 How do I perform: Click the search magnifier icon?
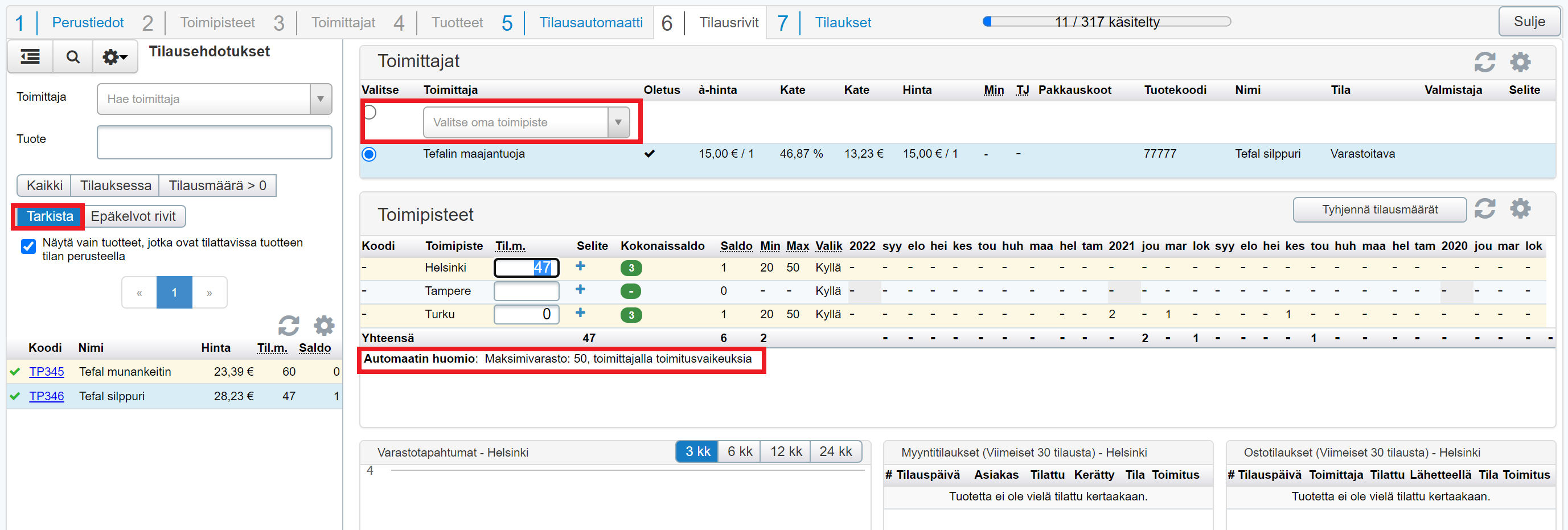click(72, 57)
